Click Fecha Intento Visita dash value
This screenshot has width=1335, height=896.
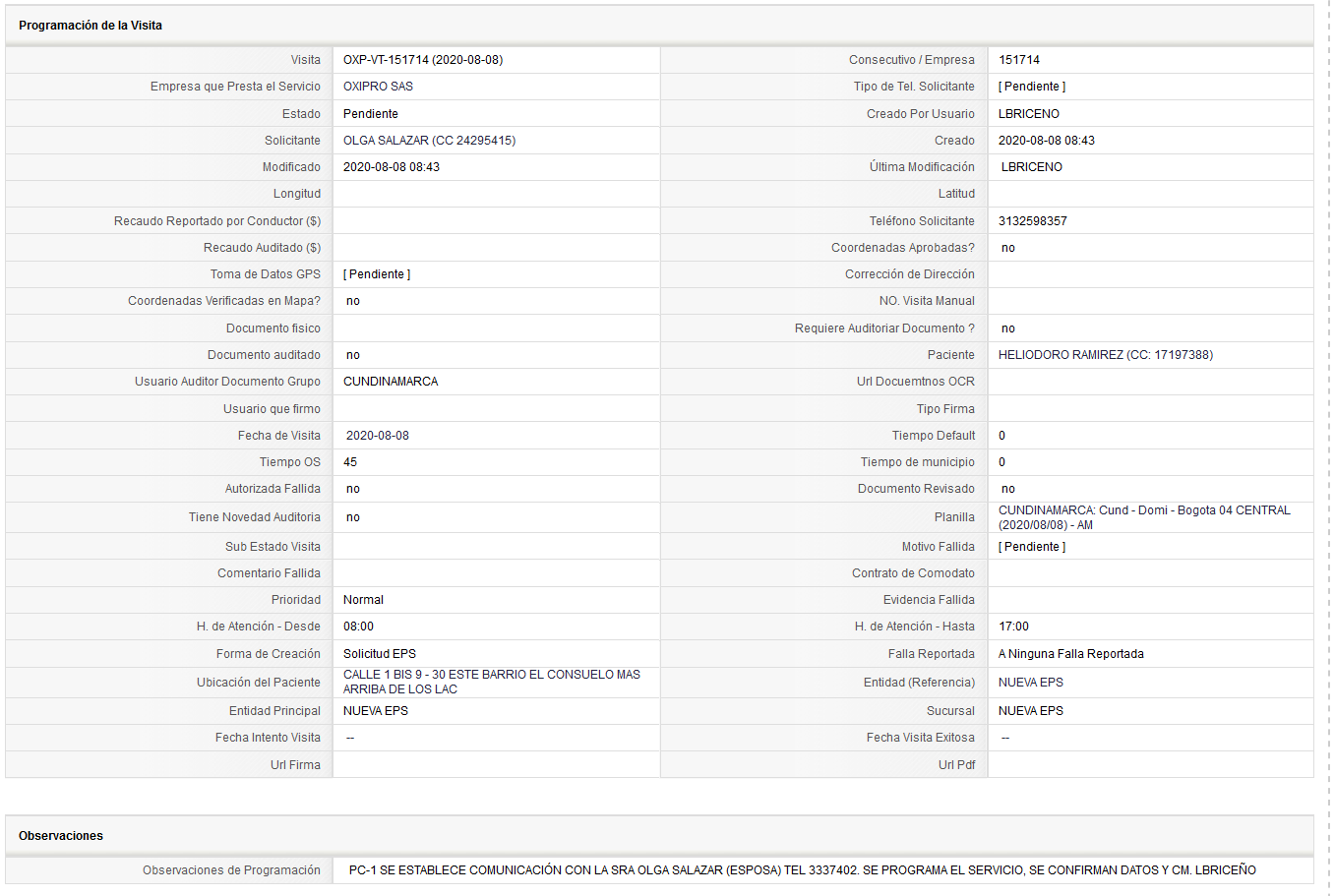point(350,738)
